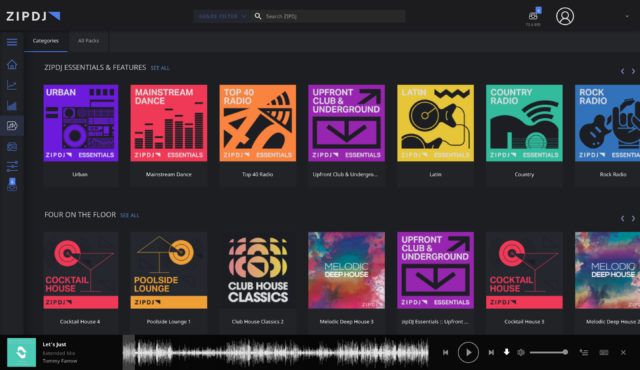Screen dimensions: 640x370
Task: Click the "Club House Classics 2" caption text
Action: click(x=258, y=321)
